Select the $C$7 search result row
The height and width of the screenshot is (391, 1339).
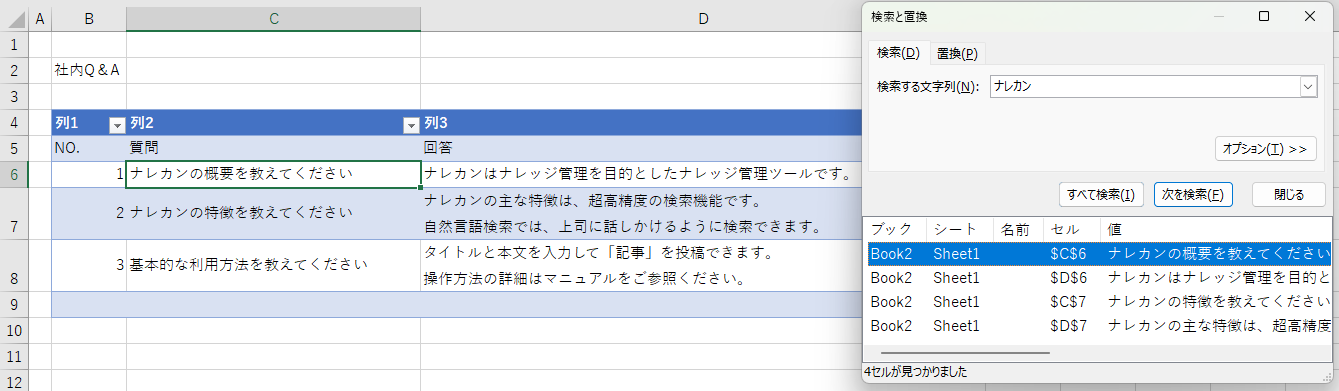click(1099, 301)
